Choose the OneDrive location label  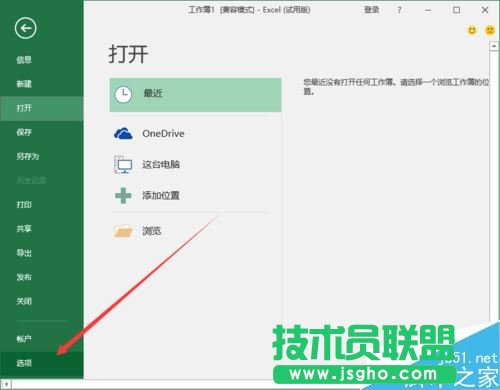(x=163, y=134)
